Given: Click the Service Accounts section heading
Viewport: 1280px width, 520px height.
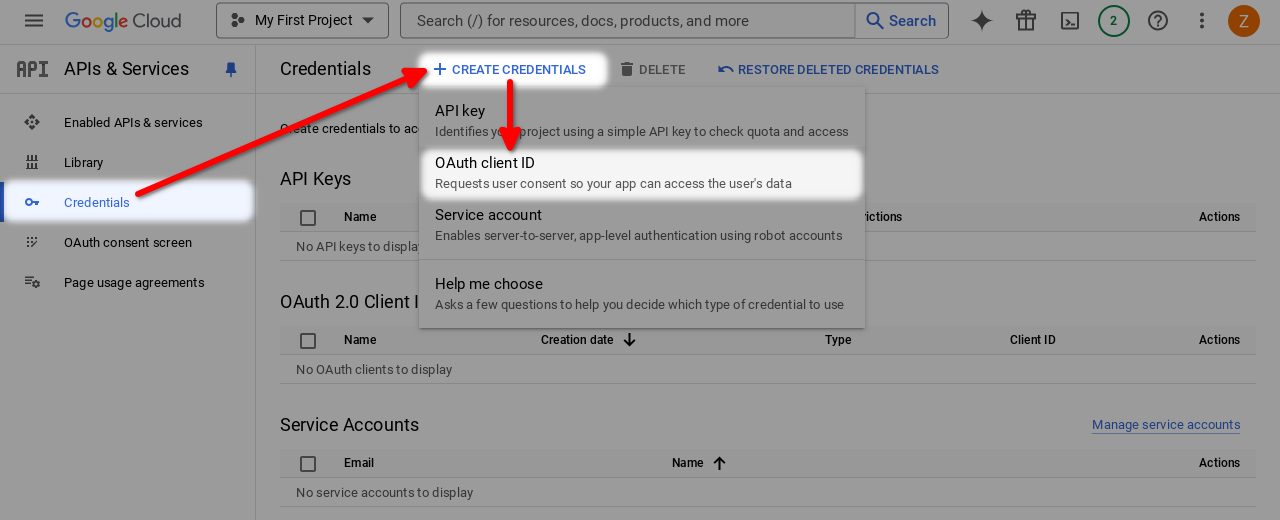Looking at the screenshot, I should [349, 425].
